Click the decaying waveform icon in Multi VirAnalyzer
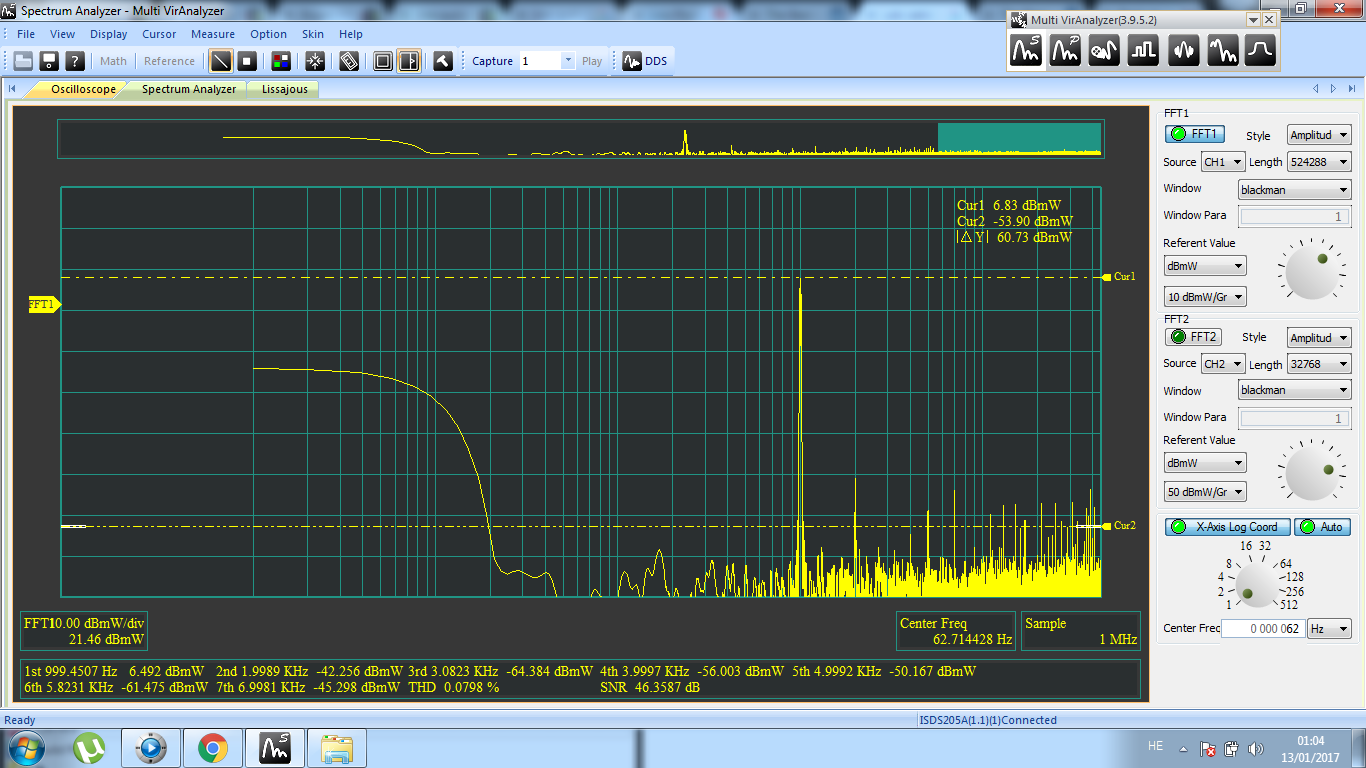Viewport: 1366px width, 768px height. coord(1222,50)
